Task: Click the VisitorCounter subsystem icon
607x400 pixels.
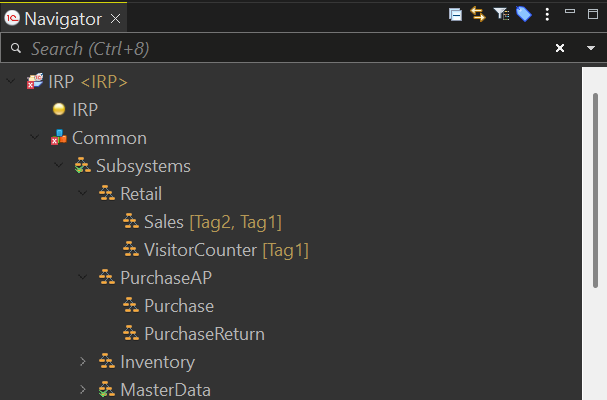Action: click(131, 249)
